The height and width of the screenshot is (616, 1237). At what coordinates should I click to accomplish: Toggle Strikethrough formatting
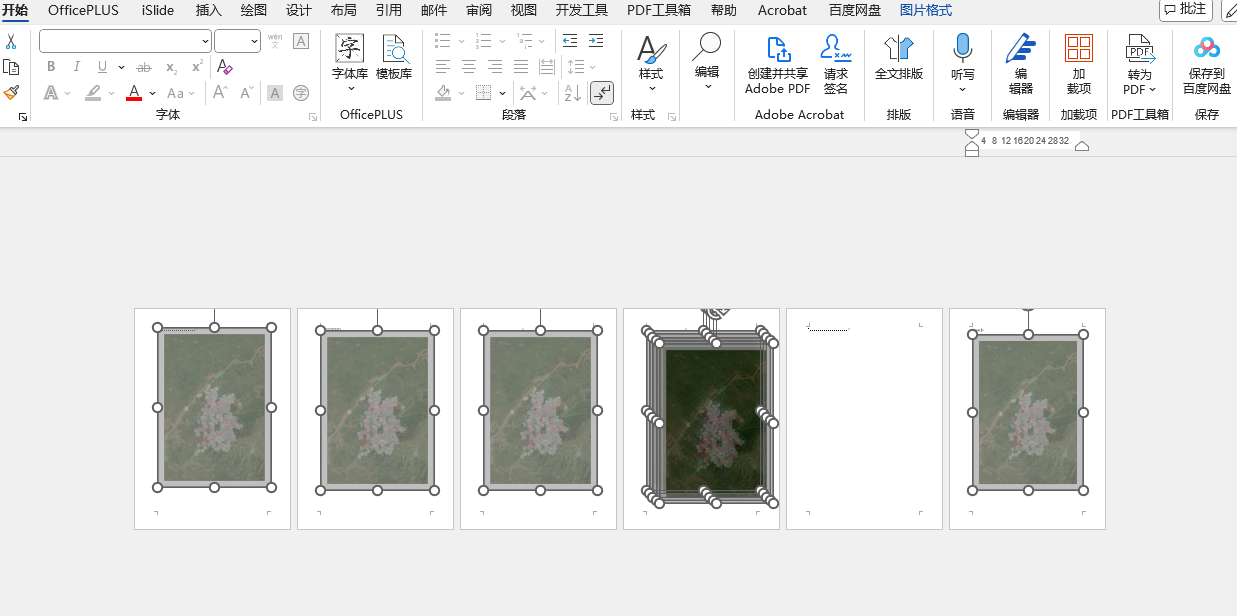[144, 67]
